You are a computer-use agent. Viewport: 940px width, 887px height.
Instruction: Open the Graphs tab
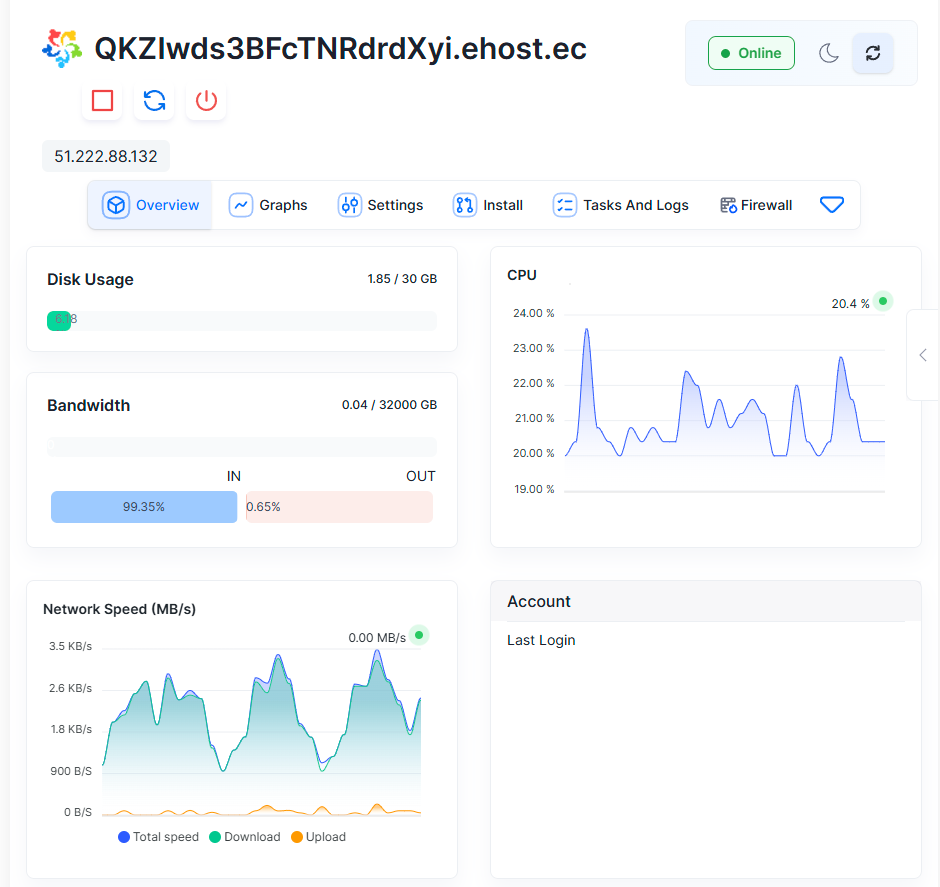(269, 205)
